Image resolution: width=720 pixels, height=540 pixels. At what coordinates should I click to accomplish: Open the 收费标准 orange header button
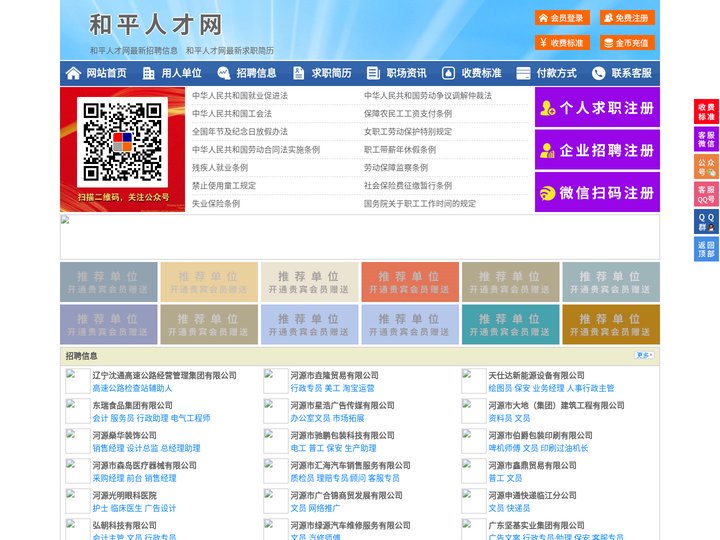(x=562, y=43)
